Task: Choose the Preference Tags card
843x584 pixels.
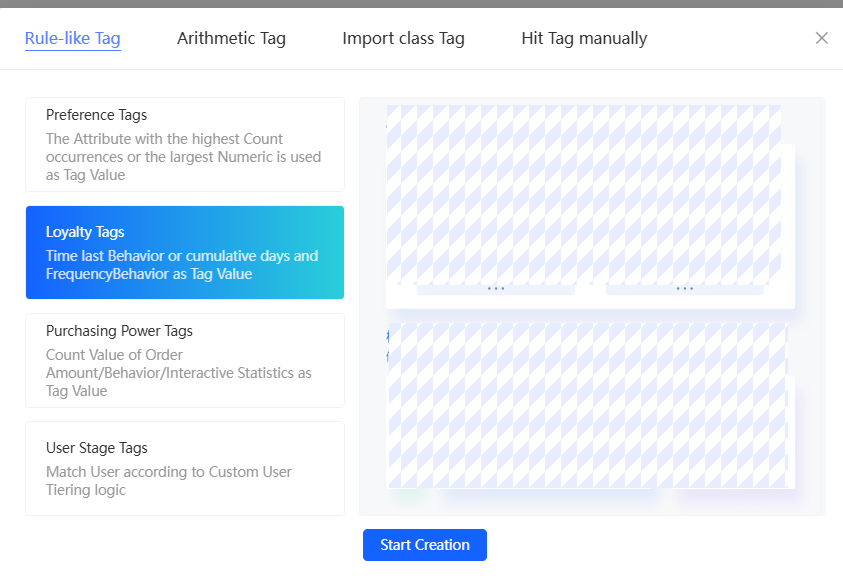Action: click(185, 145)
